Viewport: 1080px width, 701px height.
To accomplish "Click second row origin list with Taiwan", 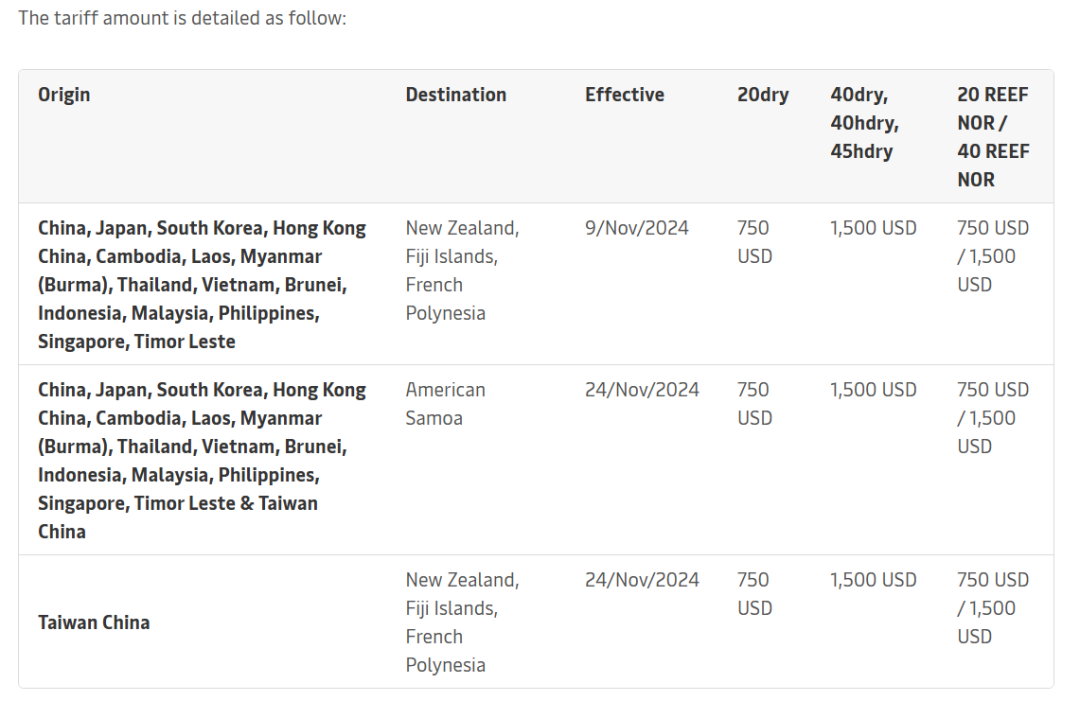I will point(202,460).
